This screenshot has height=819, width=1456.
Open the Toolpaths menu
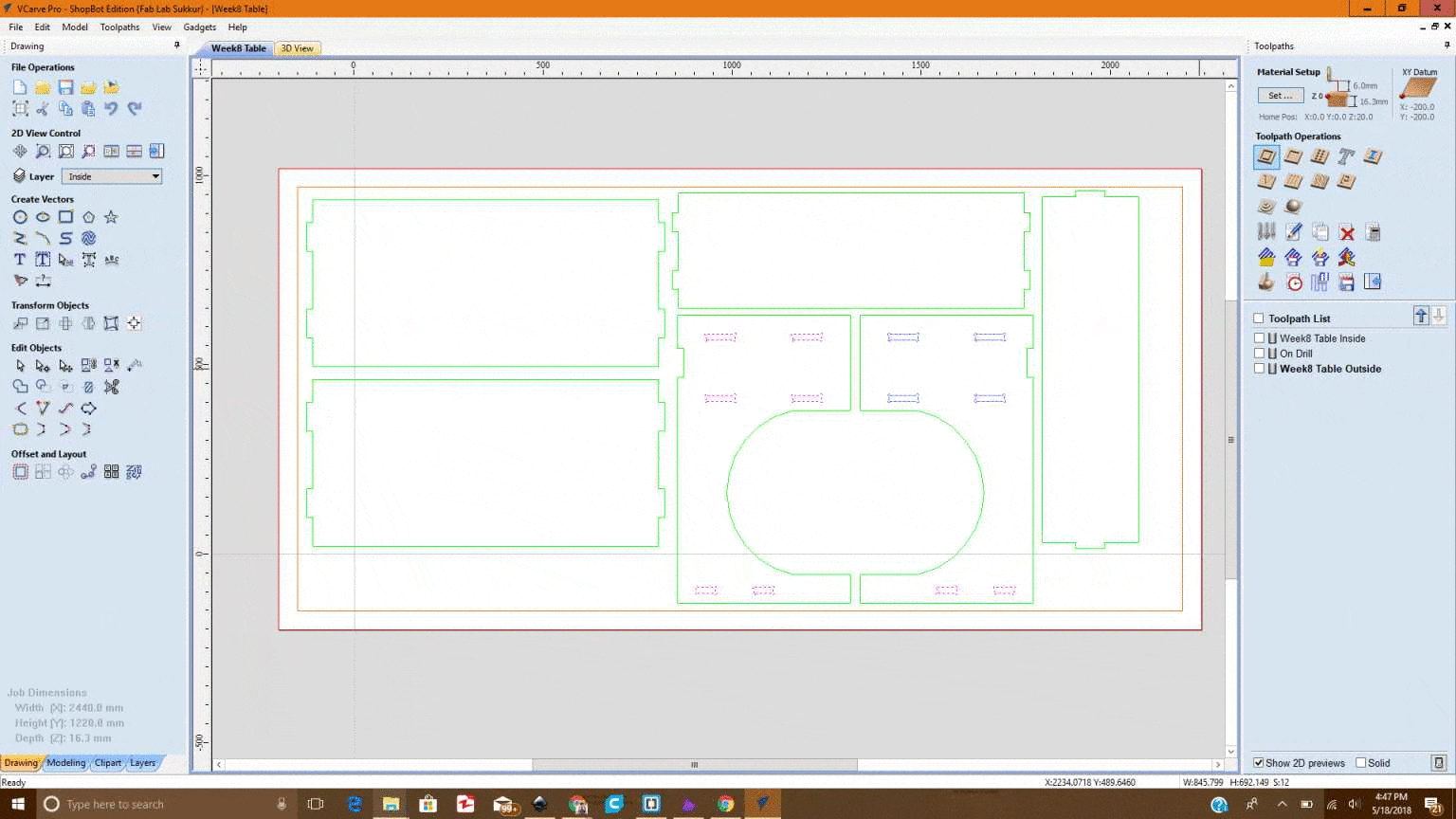119,27
